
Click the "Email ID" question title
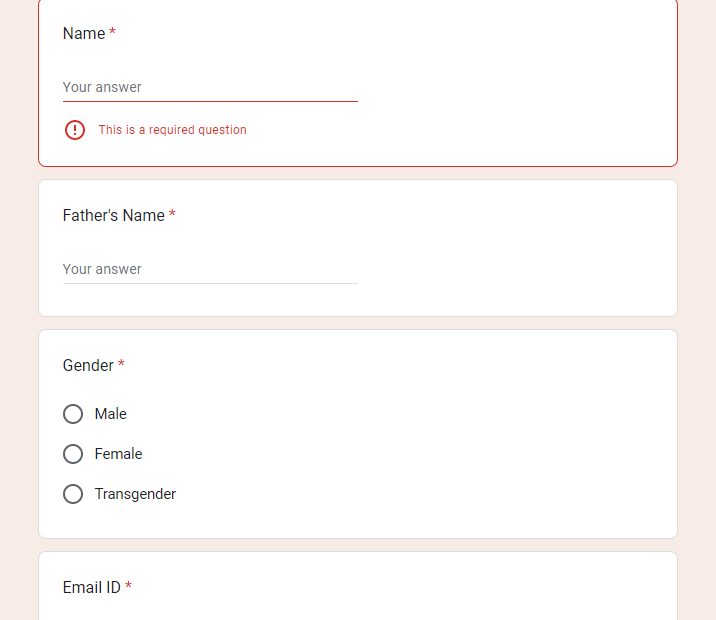(92, 588)
